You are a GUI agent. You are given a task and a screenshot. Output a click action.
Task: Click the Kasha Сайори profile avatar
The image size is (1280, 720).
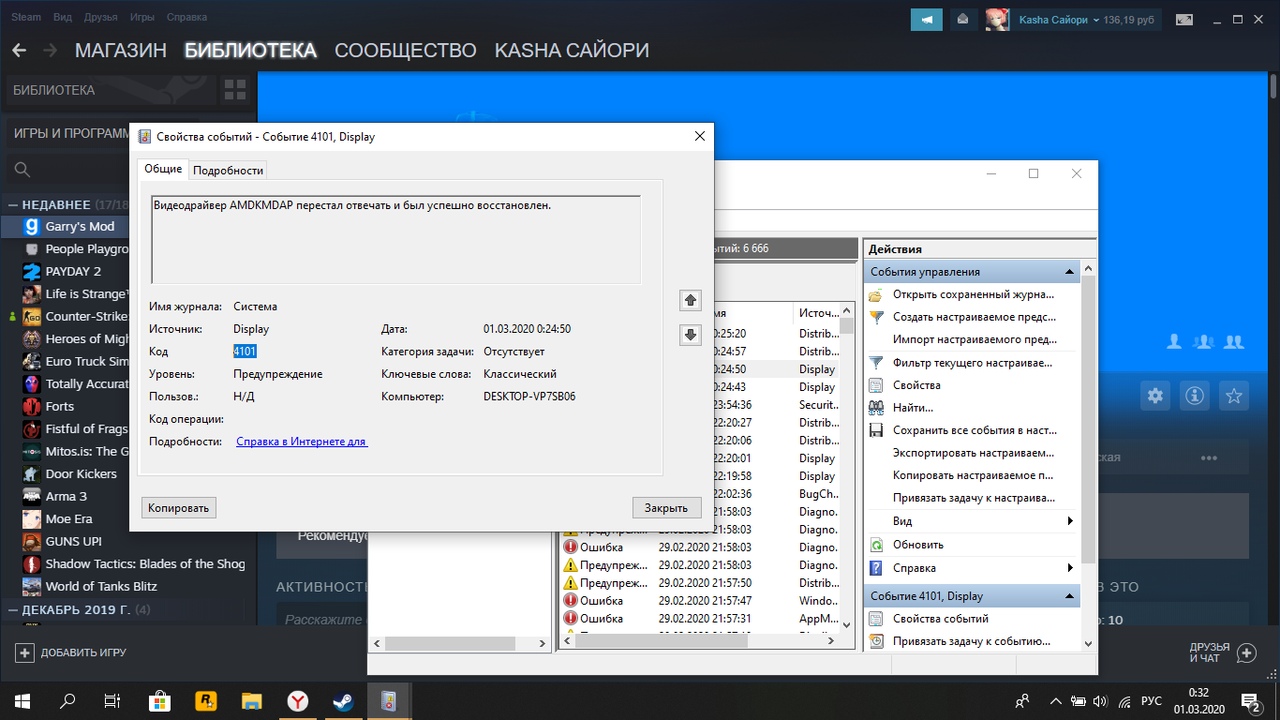[996, 19]
